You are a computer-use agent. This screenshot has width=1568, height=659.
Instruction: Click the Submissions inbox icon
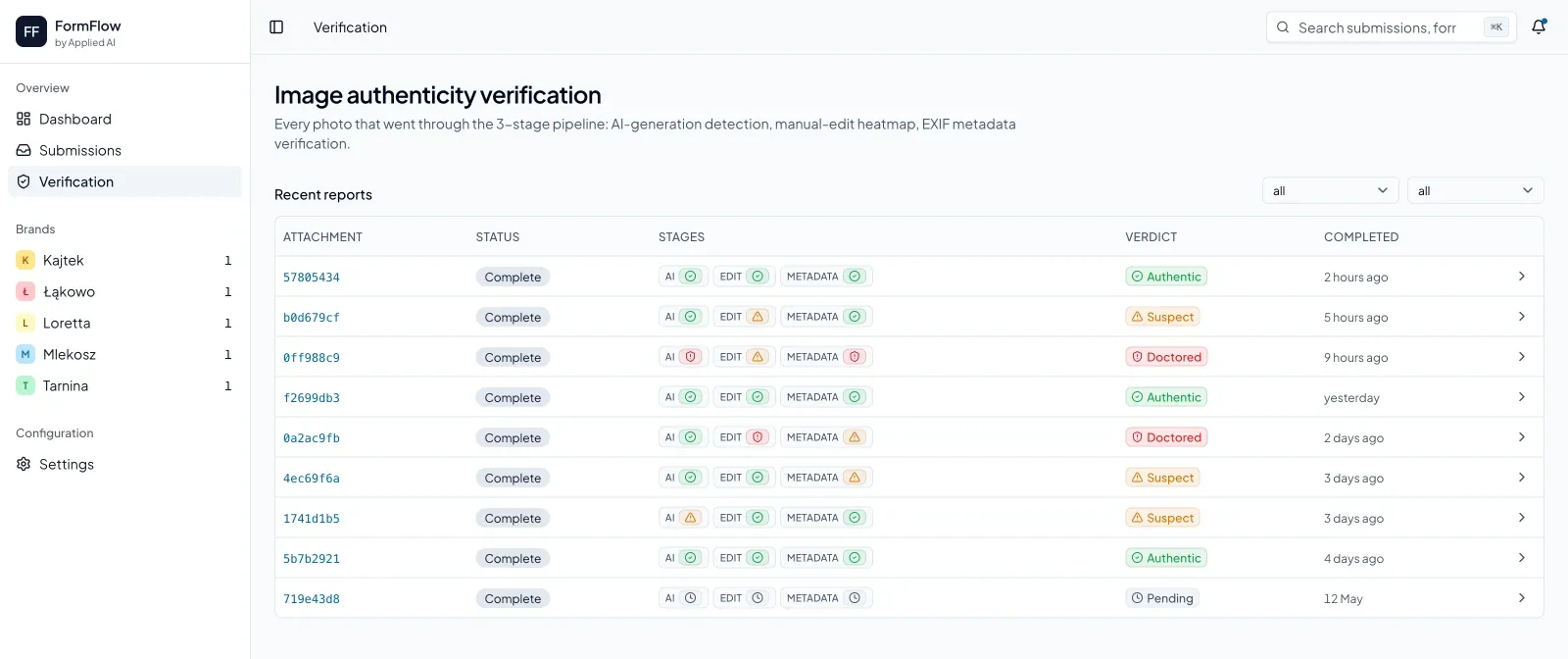pos(24,150)
